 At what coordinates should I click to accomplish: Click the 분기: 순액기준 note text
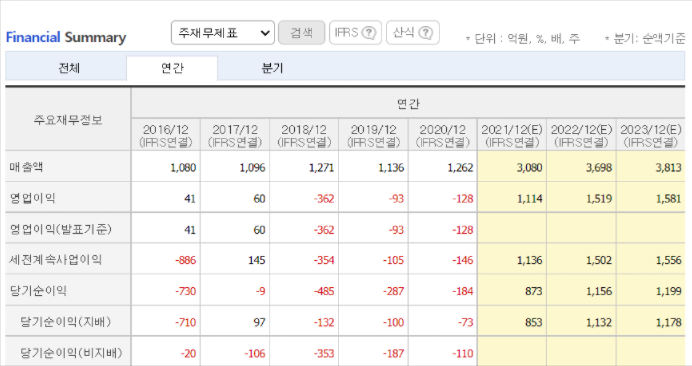point(645,38)
